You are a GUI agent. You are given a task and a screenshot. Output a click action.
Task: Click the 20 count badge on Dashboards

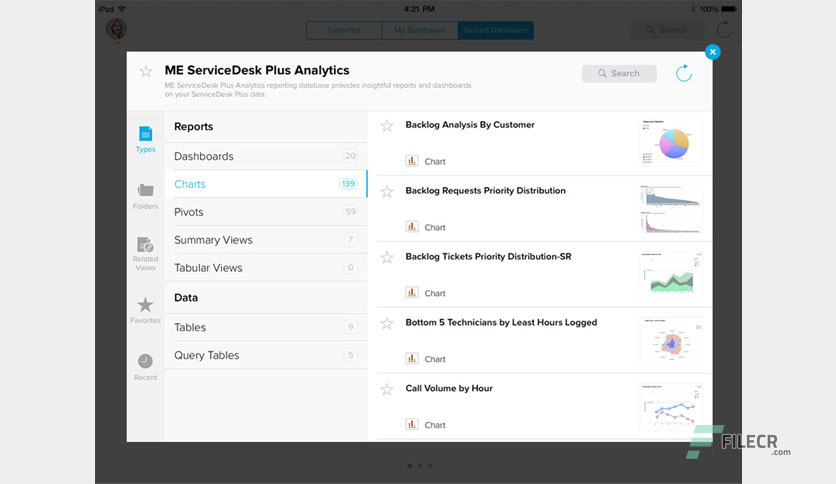tap(350, 156)
